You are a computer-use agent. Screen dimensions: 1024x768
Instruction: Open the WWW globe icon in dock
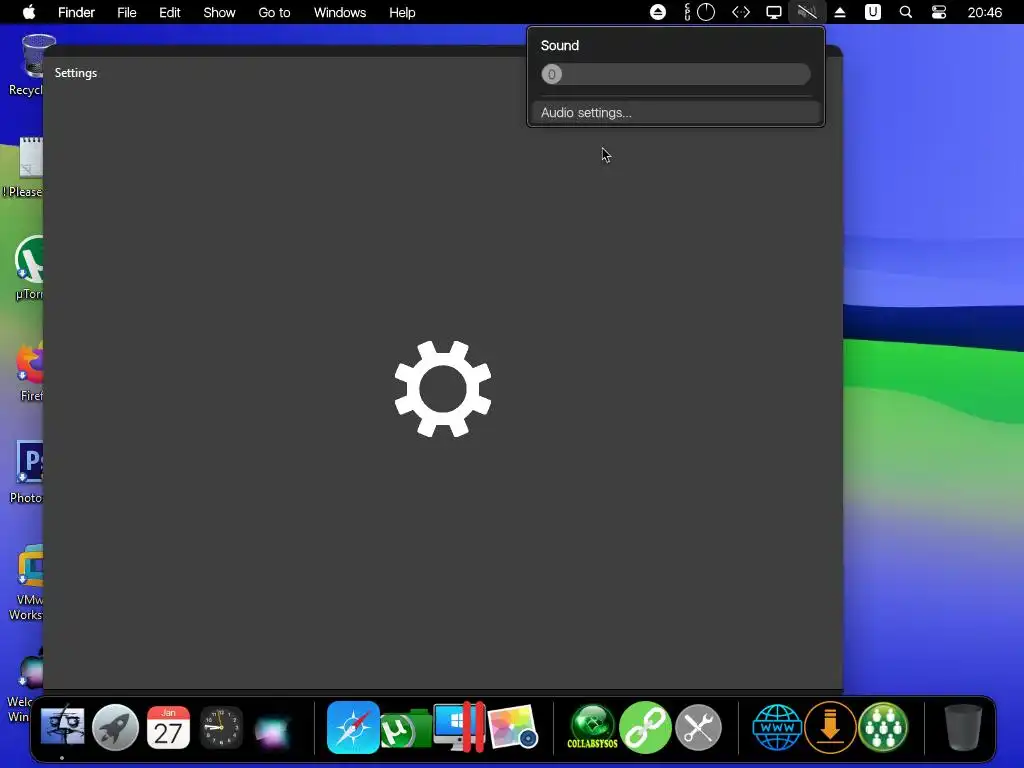777,727
